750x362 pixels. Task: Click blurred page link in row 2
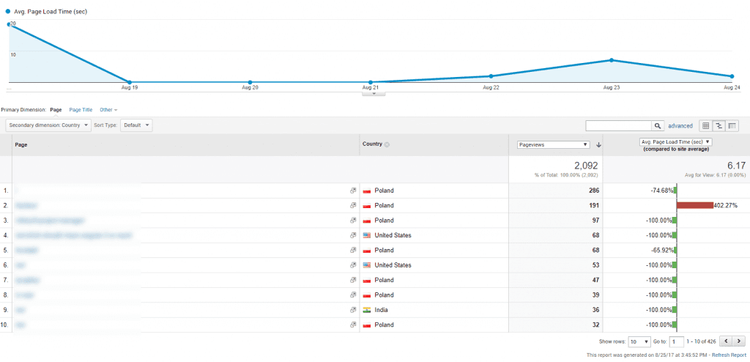pyautogui.click(x=26, y=205)
